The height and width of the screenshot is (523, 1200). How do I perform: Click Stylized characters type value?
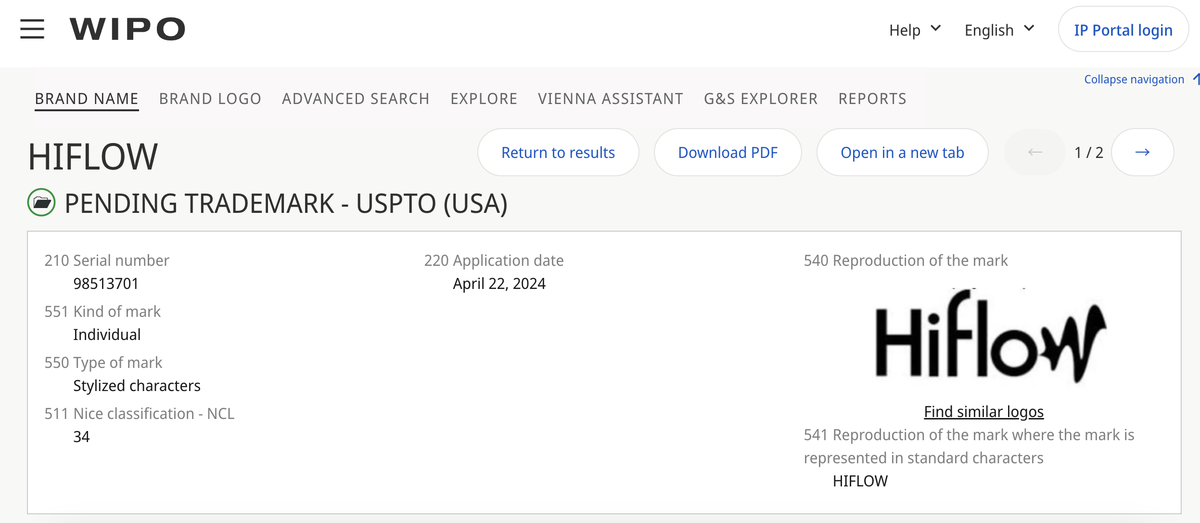click(137, 386)
